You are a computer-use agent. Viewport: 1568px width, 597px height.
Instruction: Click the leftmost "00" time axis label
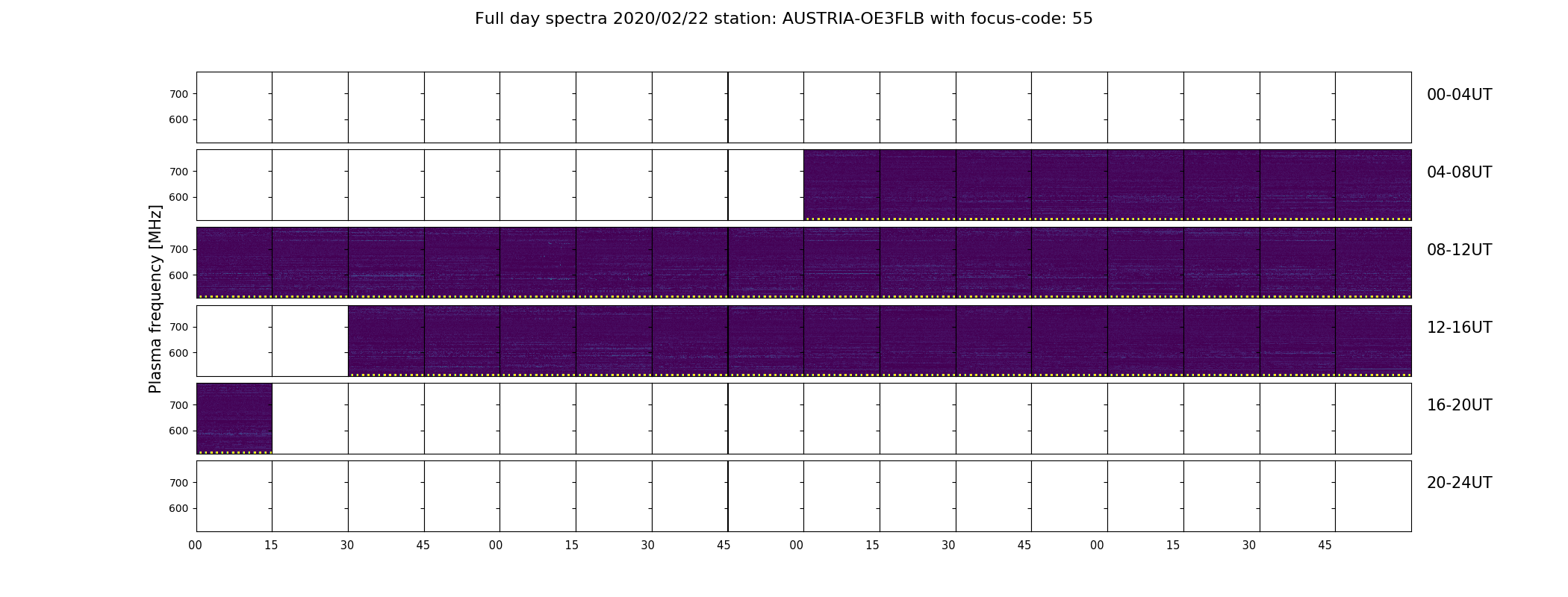point(196,546)
